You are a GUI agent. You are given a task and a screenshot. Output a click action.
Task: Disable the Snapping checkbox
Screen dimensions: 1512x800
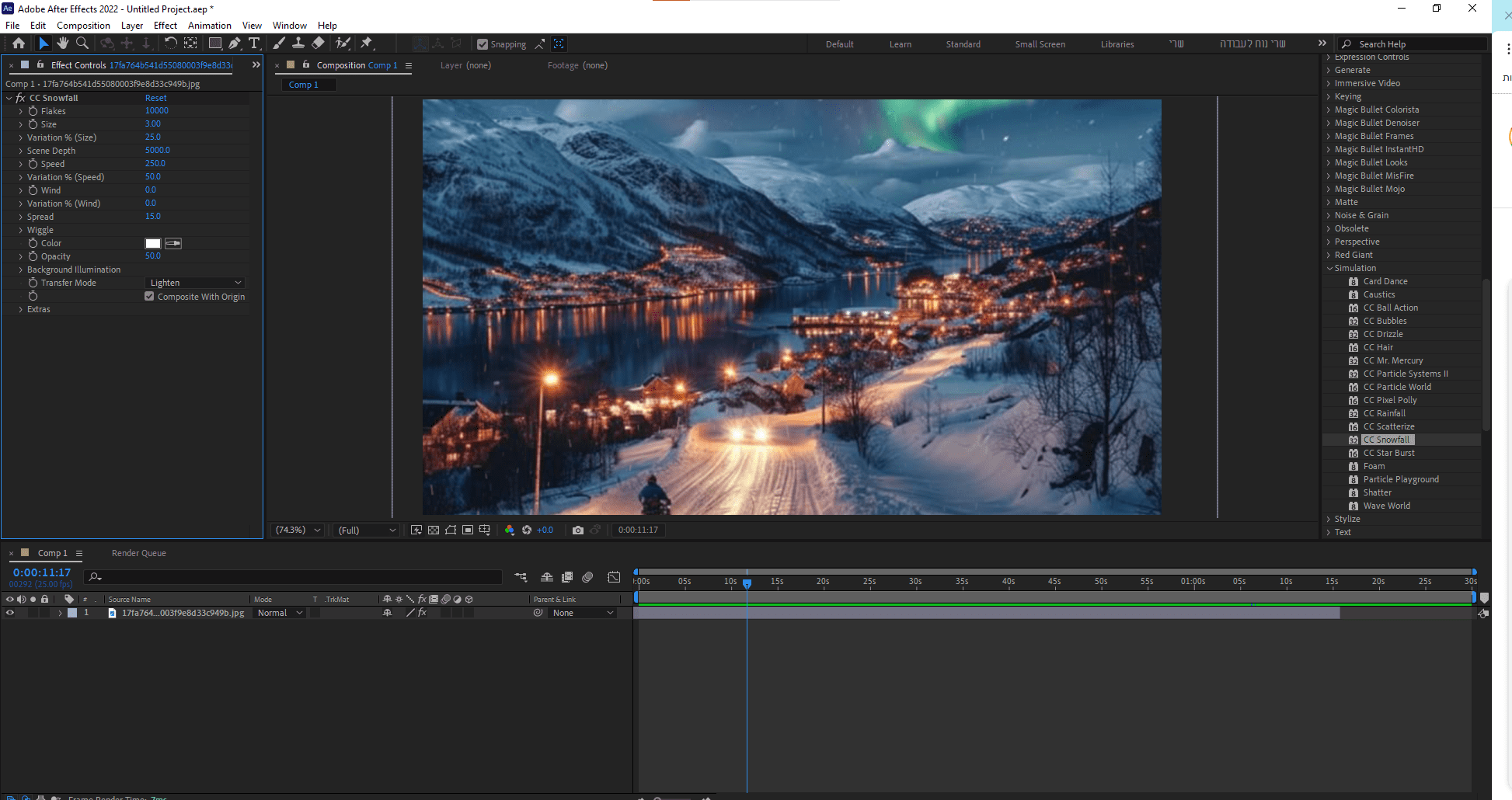click(483, 44)
